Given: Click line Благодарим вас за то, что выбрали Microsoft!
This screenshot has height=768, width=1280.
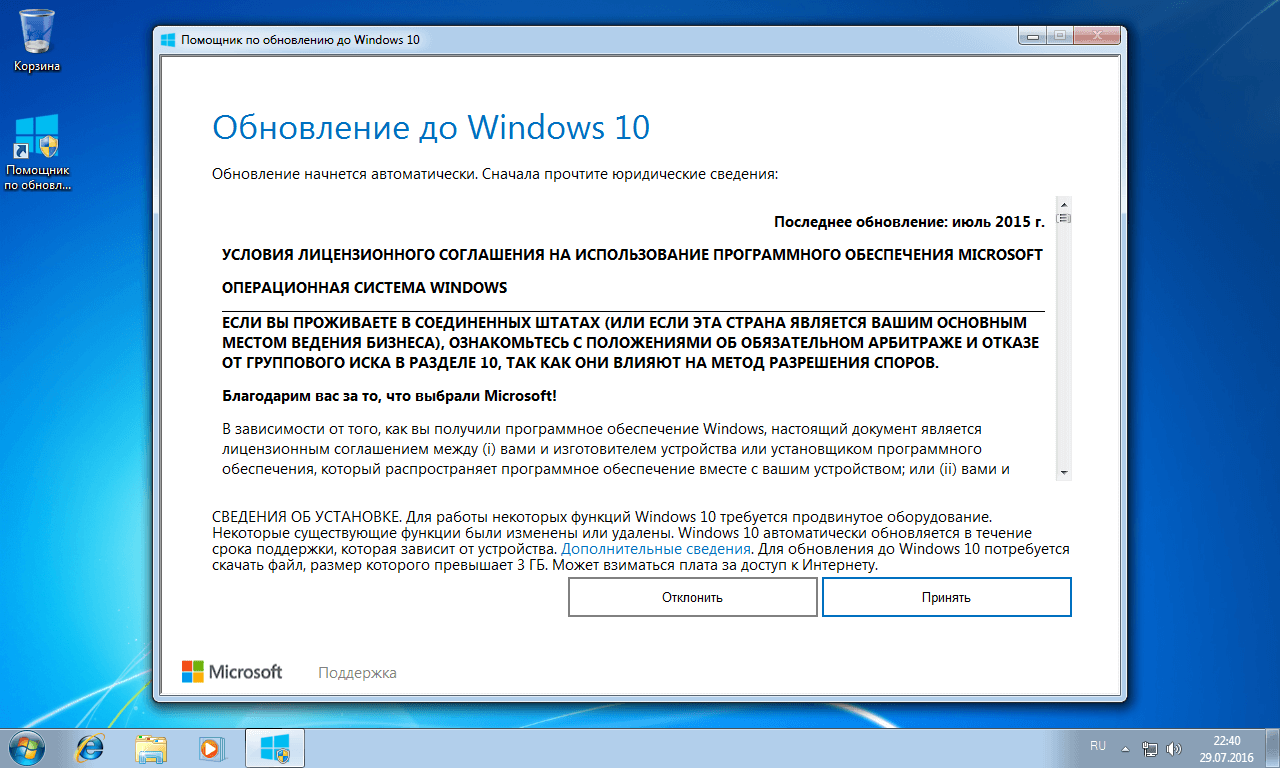Looking at the screenshot, I should [x=389, y=395].
